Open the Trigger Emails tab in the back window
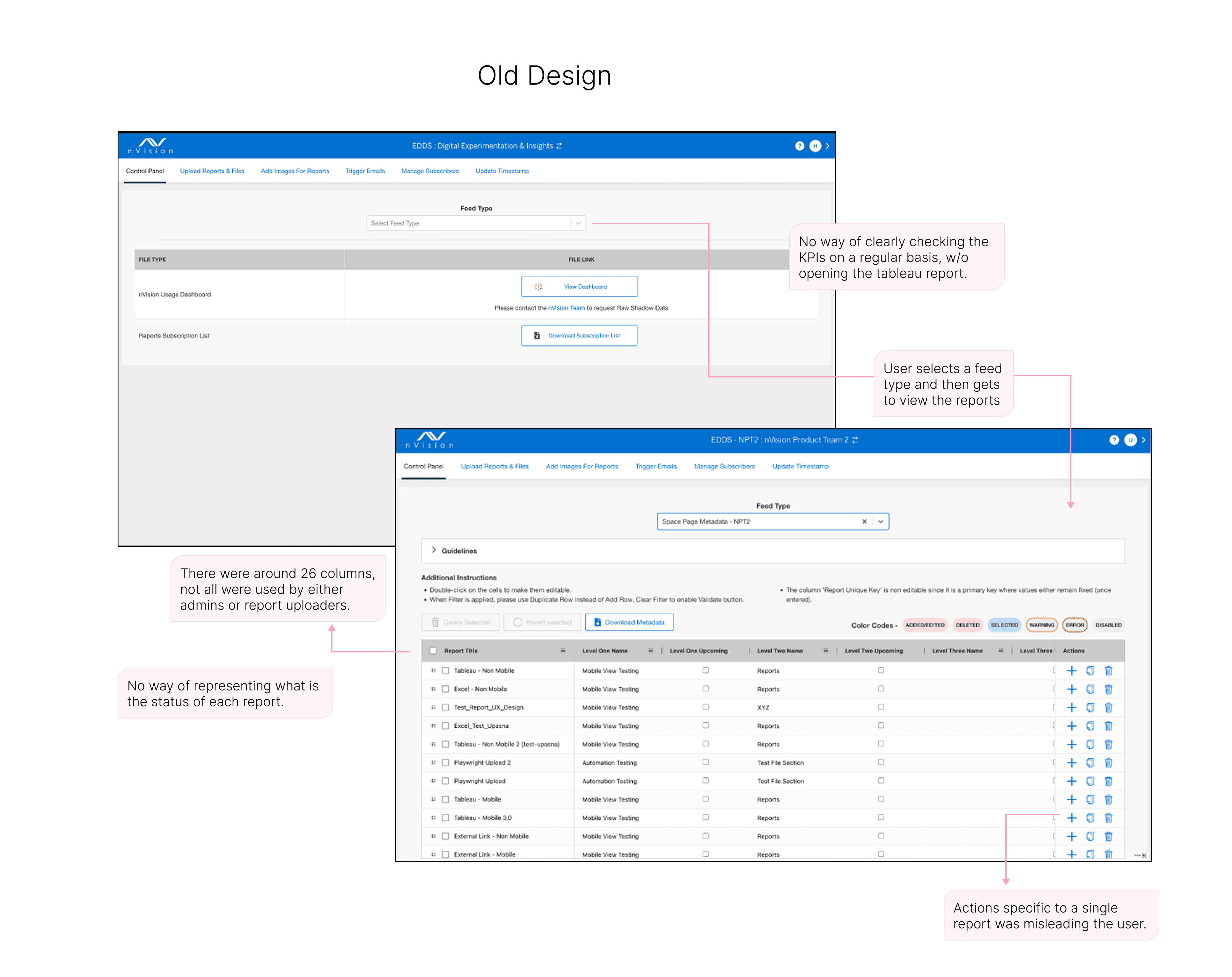Image resolution: width=1232 pixels, height=977 pixels. point(365,172)
